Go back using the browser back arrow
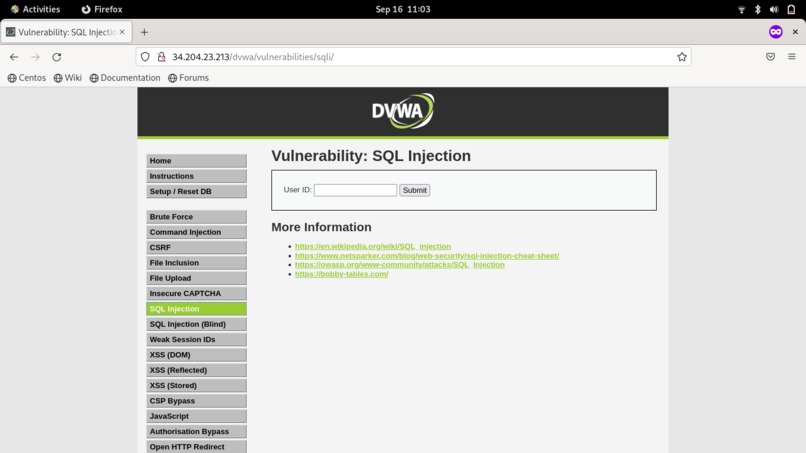Viewport: 806px width, 453px height. pos(14,57)
